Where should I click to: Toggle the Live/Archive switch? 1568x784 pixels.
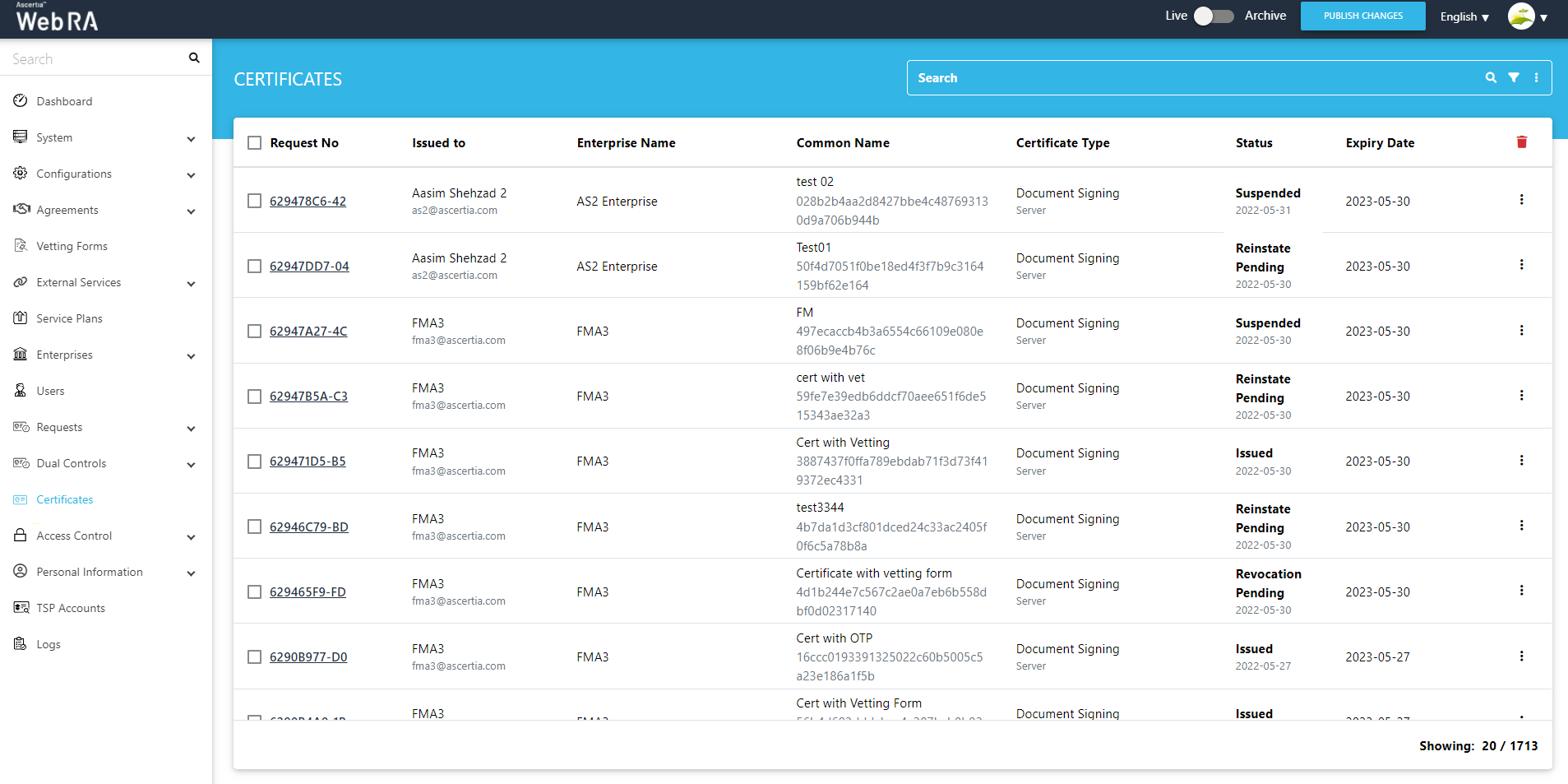tap(1214, 16)
